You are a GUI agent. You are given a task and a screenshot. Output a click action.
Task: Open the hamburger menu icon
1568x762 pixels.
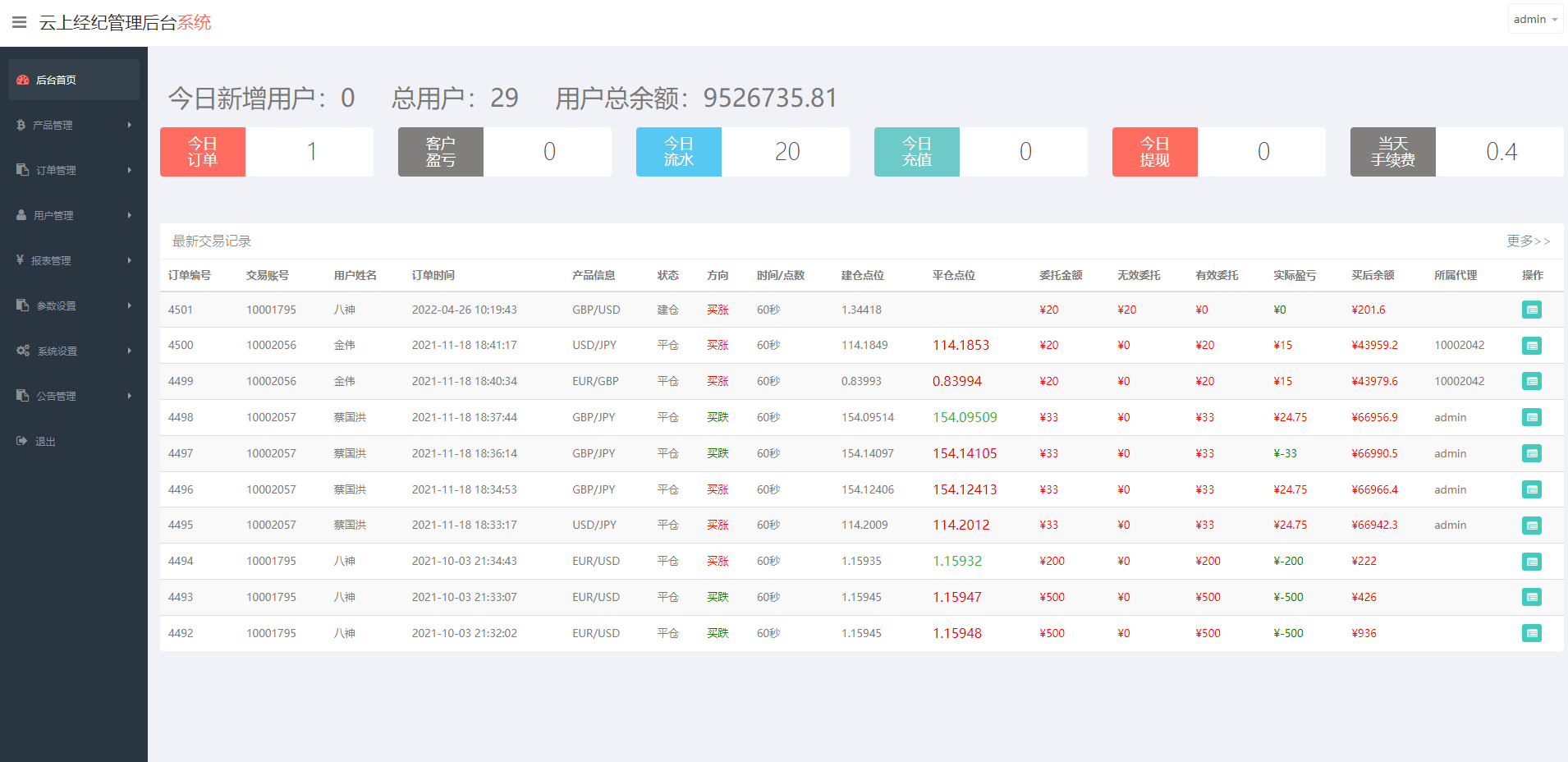20,22
